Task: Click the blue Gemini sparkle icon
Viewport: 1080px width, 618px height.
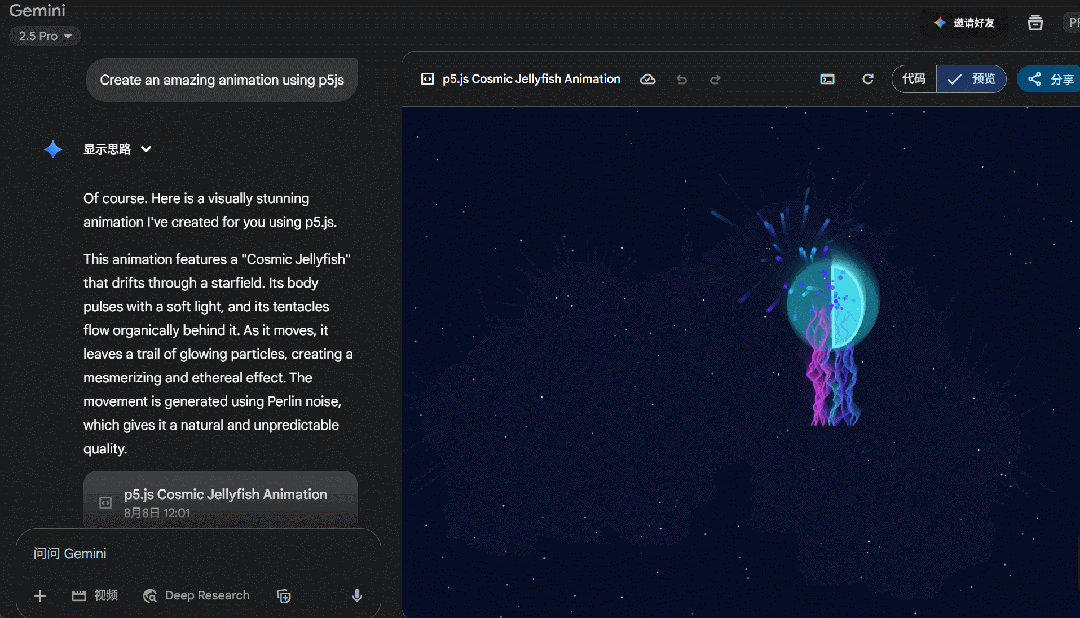Action: pos(53,149)
